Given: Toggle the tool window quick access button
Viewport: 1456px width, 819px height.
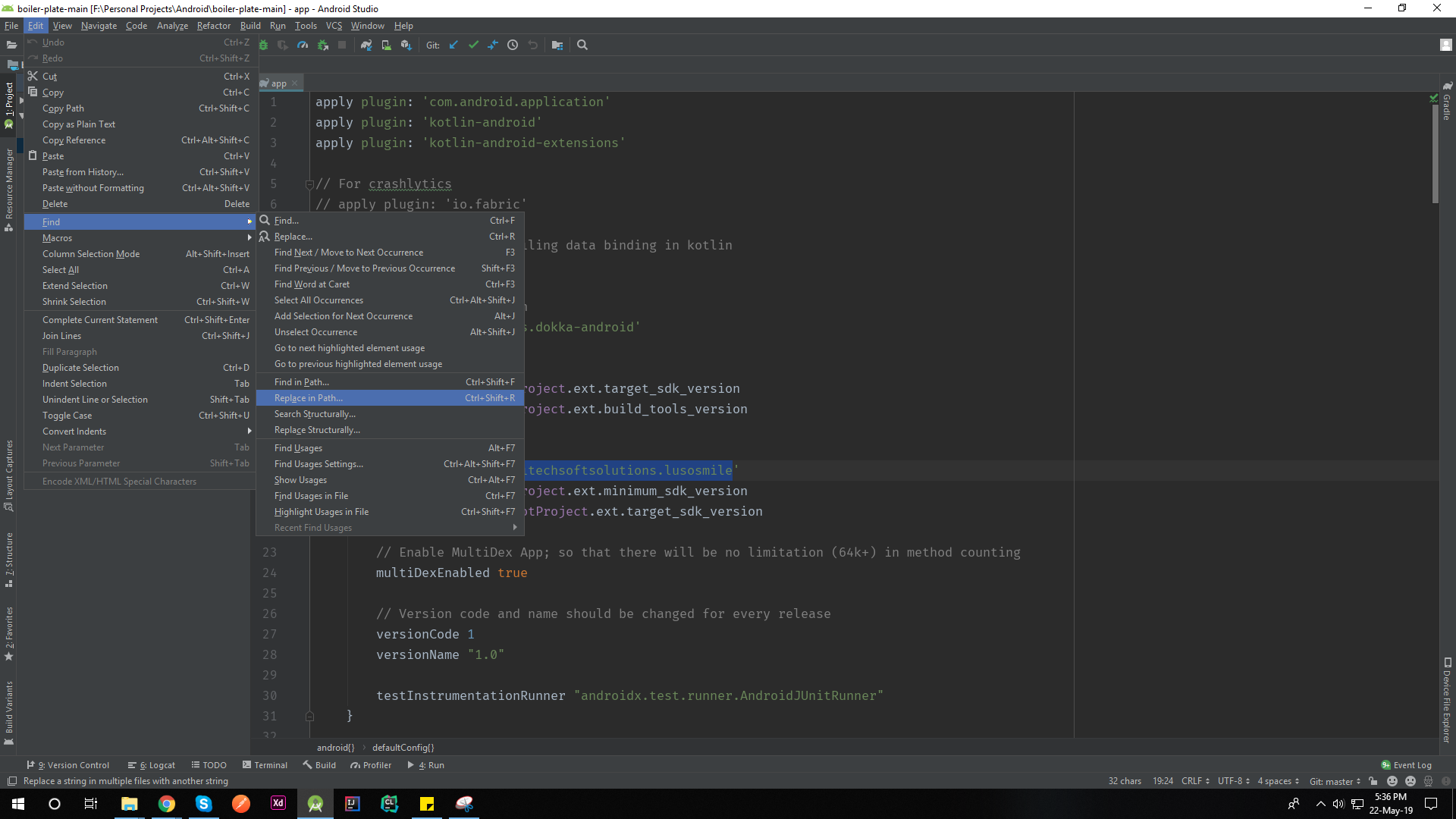Looking at the screenshot, I should coord(11,781).
